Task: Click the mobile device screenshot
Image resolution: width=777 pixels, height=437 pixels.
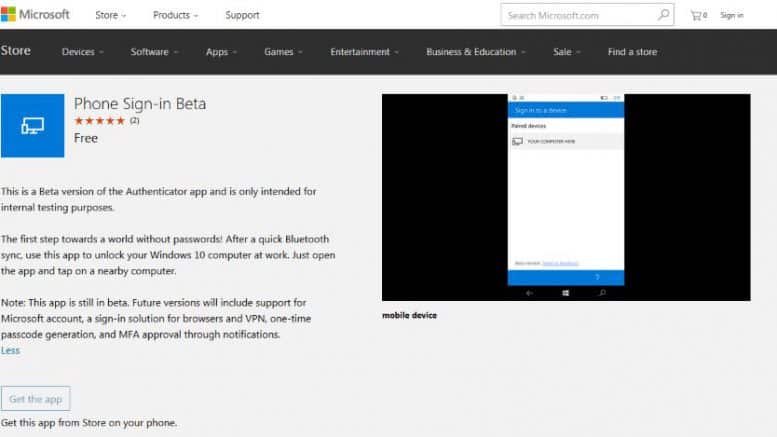Action: pyautogui.click(x=566, y=197)
